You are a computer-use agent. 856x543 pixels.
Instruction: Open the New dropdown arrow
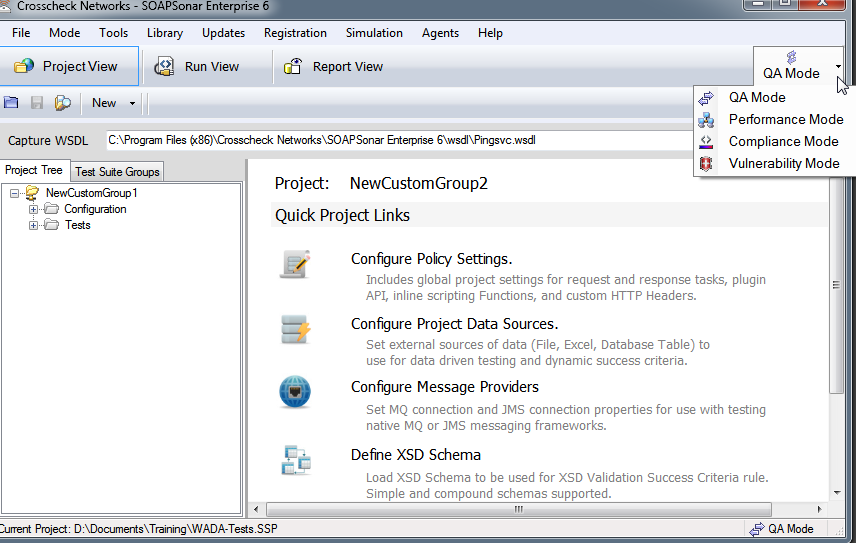point(132,103)
